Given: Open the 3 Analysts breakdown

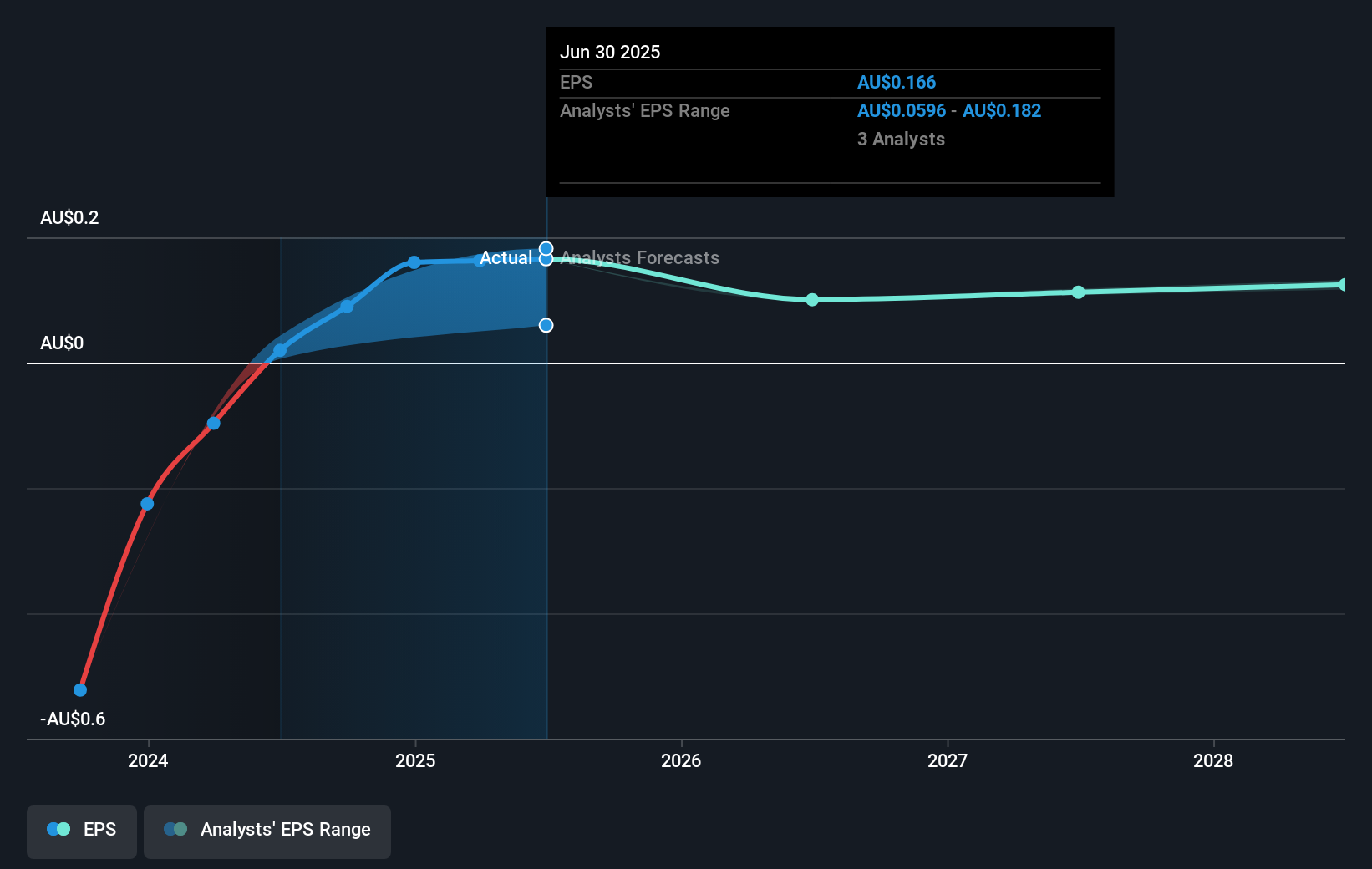Looking at the screenshot, I should (x=900, y=140).
